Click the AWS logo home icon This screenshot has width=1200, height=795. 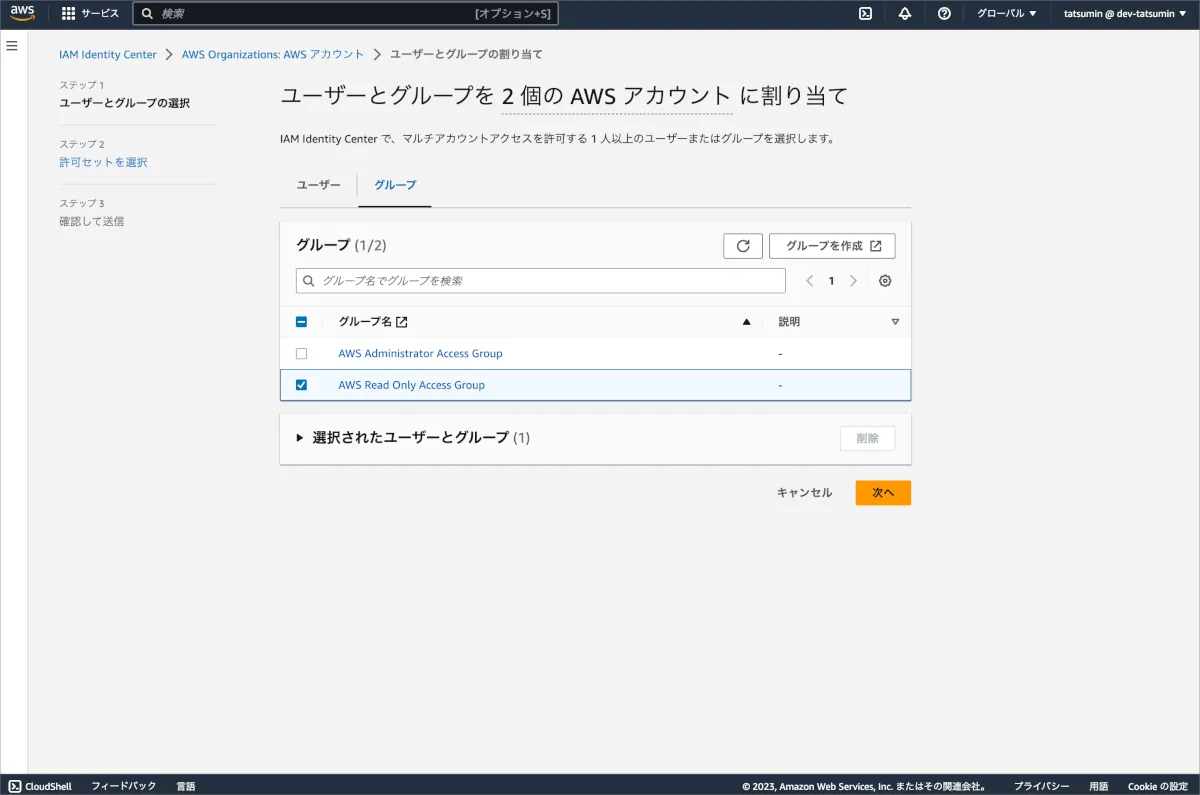(x=23, y=14)
